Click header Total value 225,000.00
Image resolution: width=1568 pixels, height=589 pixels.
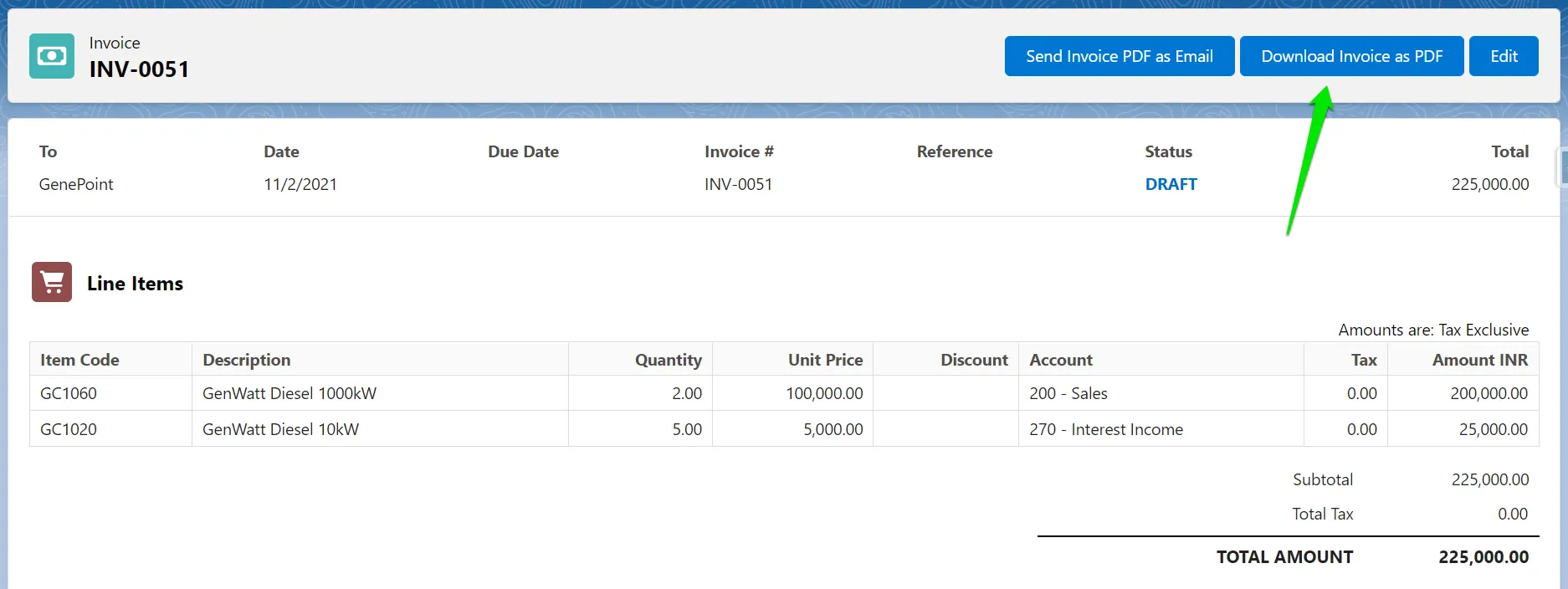pyautogui.click(x=1490, y=184)
